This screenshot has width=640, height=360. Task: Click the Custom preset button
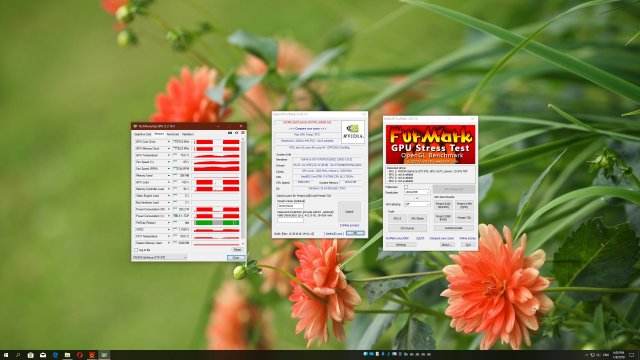click(453, 228)
